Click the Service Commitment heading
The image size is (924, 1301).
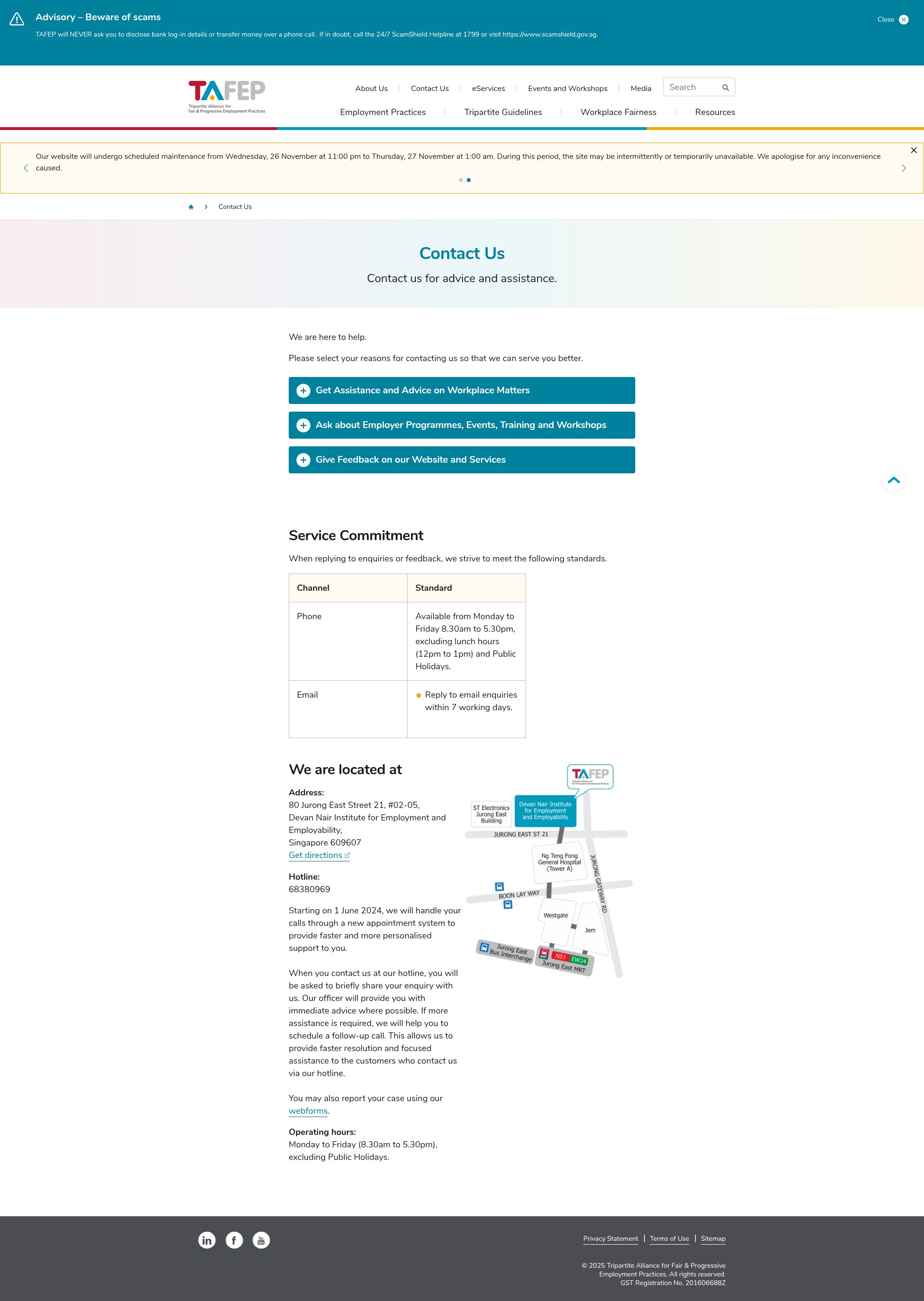pos(356,535)
